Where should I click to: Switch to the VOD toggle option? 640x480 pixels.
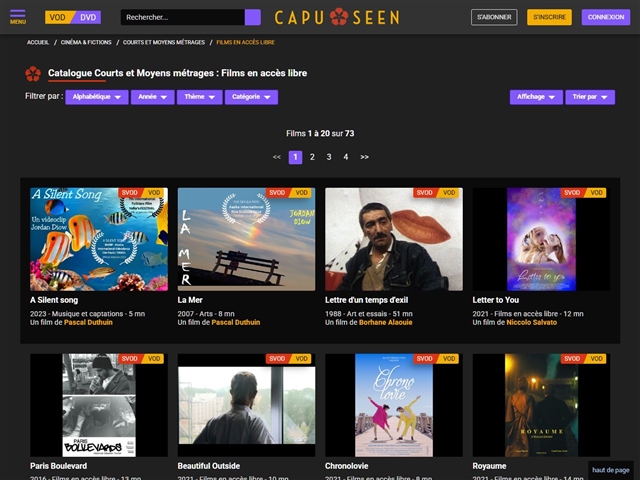tap(58, 17)
